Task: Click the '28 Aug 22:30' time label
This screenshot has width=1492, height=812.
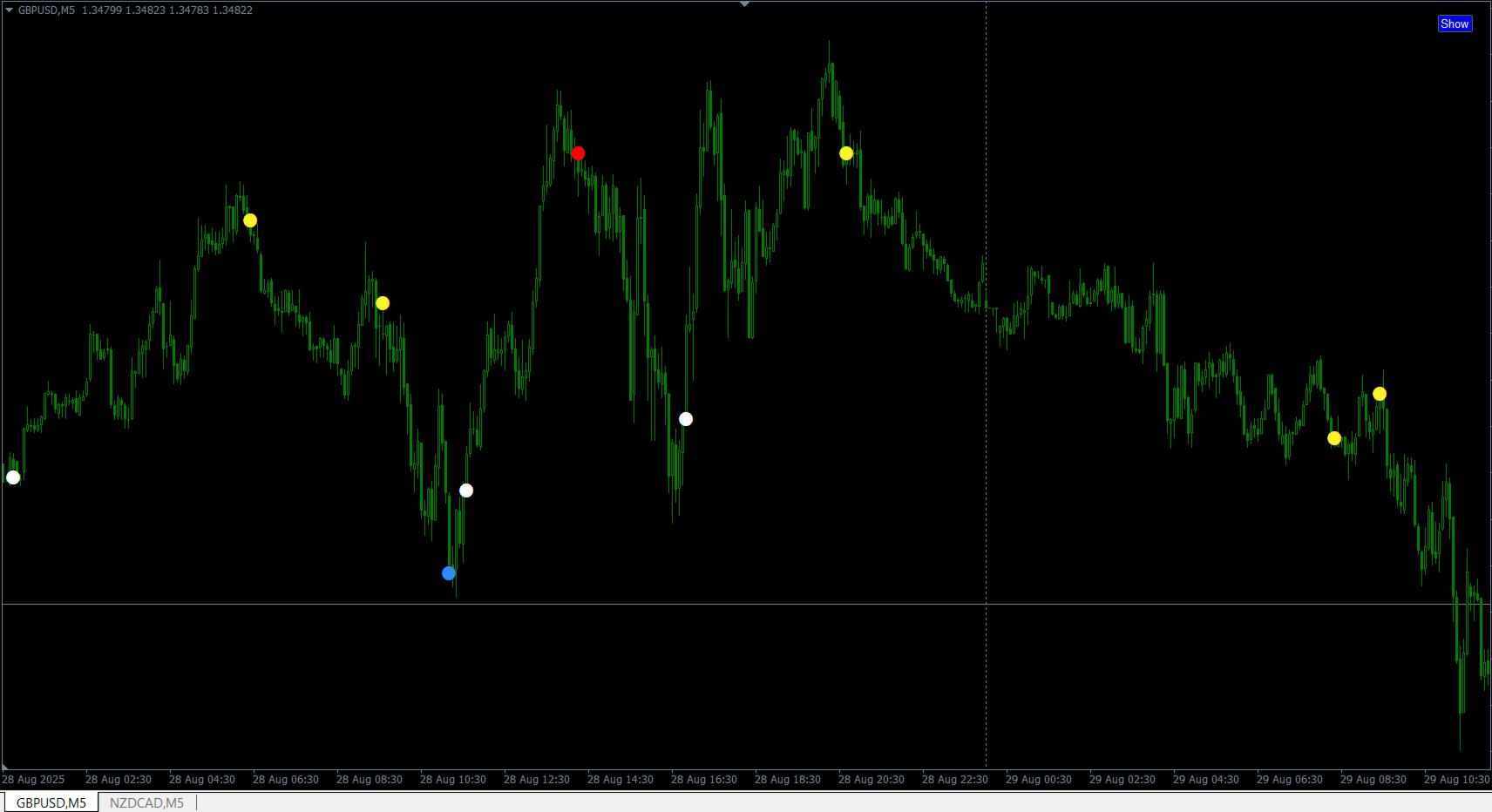Action: coord(955,780)
